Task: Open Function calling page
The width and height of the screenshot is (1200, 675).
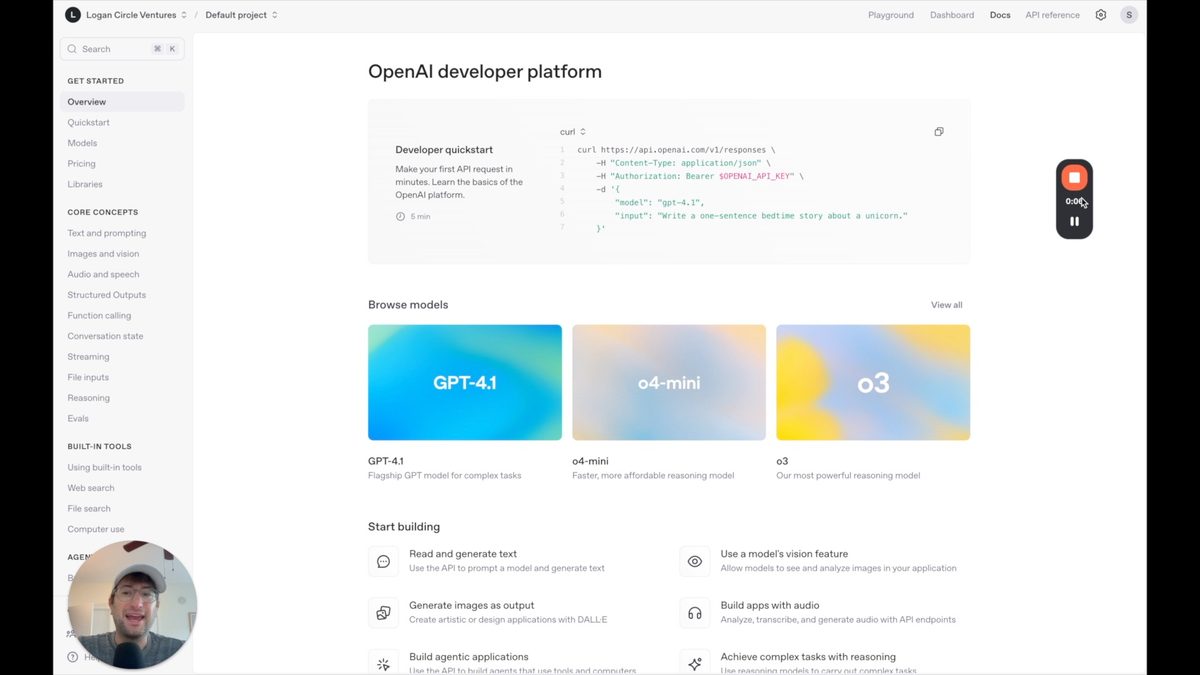Action: pyautogui.click(x=99, y=316)
